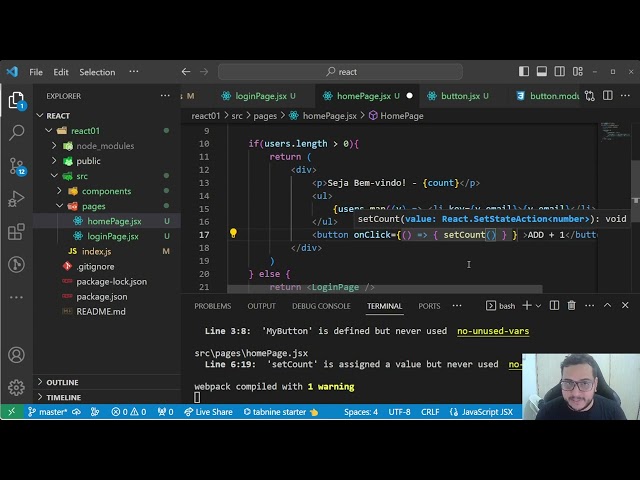
Task: Change end of line sequence CRLF
Action: [x=430, y=412]
